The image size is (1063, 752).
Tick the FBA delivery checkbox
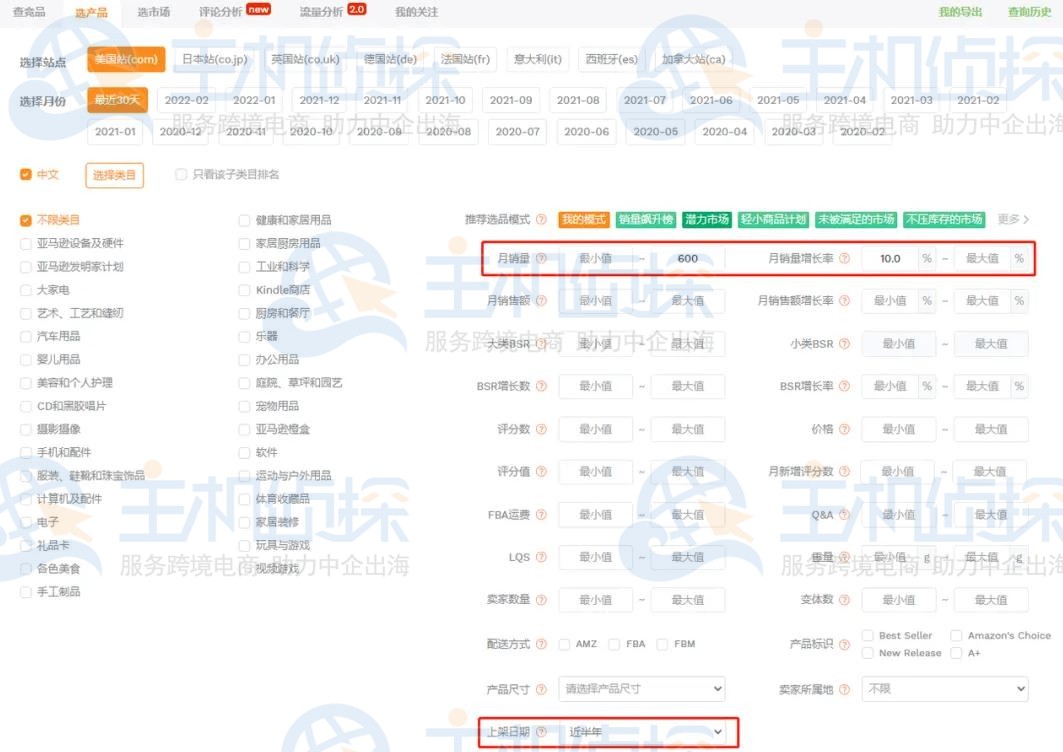(x=614, y=644)
